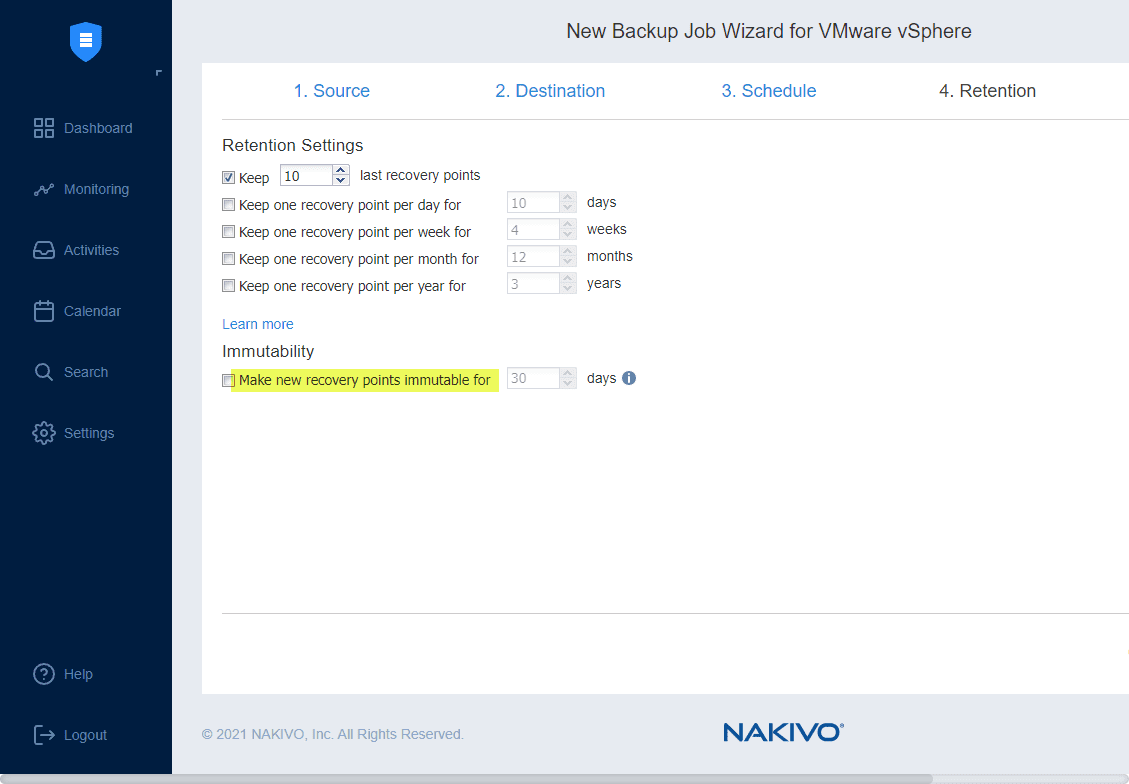1129x784 pixels.
Task: Click the wizard title text
Action: [x=768, y=31]
